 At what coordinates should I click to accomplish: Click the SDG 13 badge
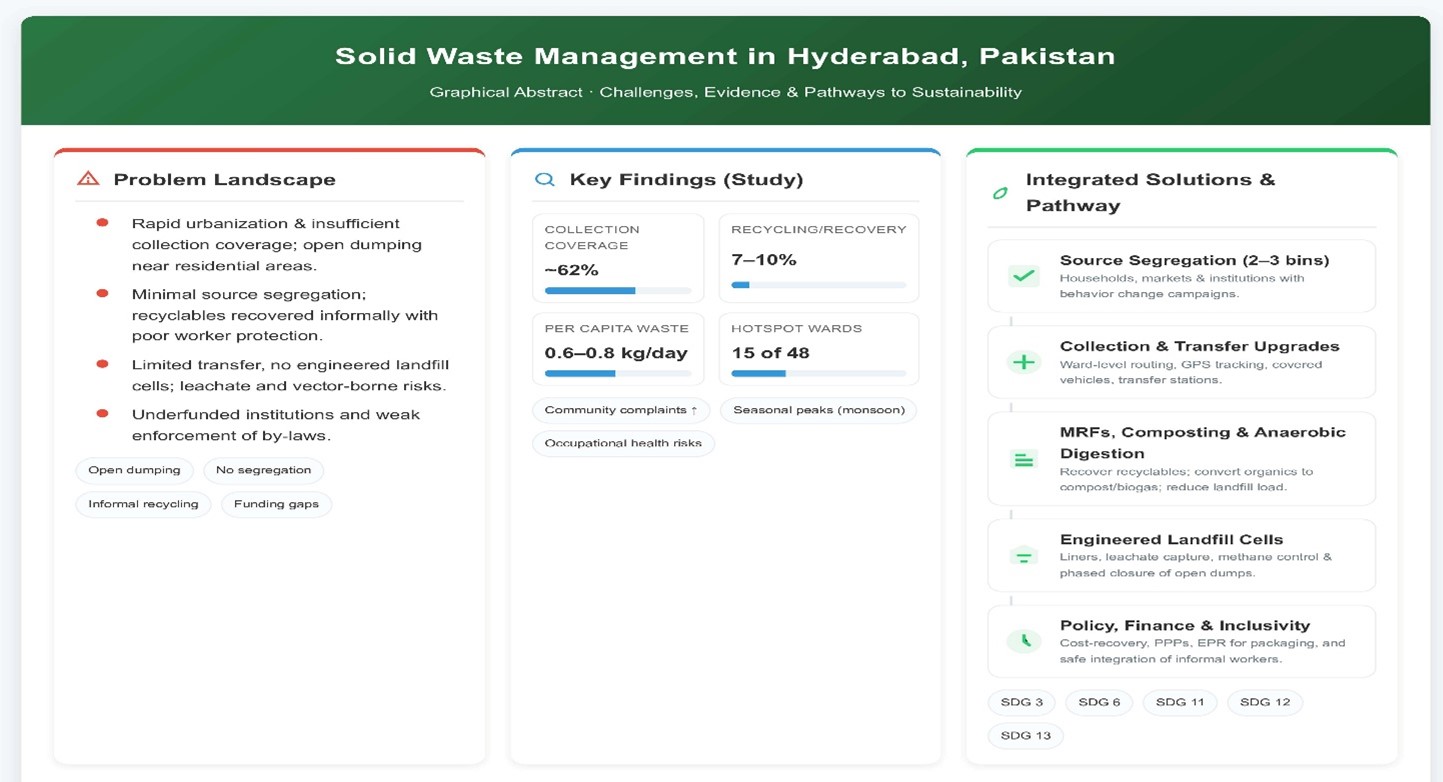pos(1025,736)
